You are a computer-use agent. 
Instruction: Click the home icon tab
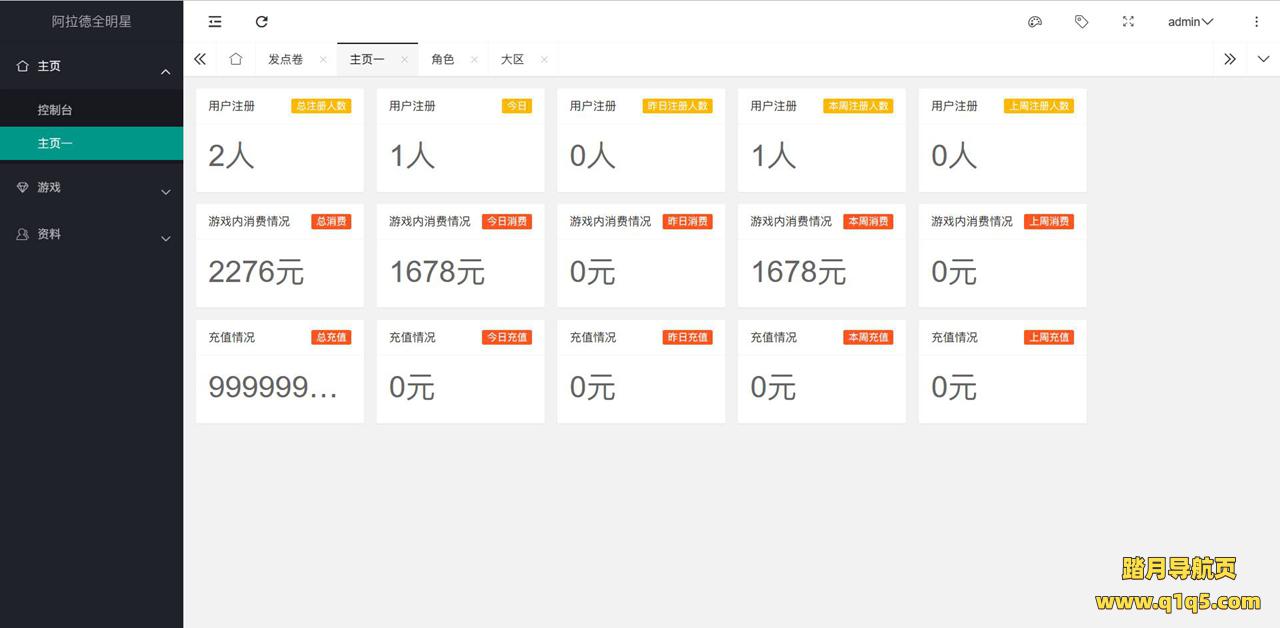pyautogui.click(x=236, y=59)
